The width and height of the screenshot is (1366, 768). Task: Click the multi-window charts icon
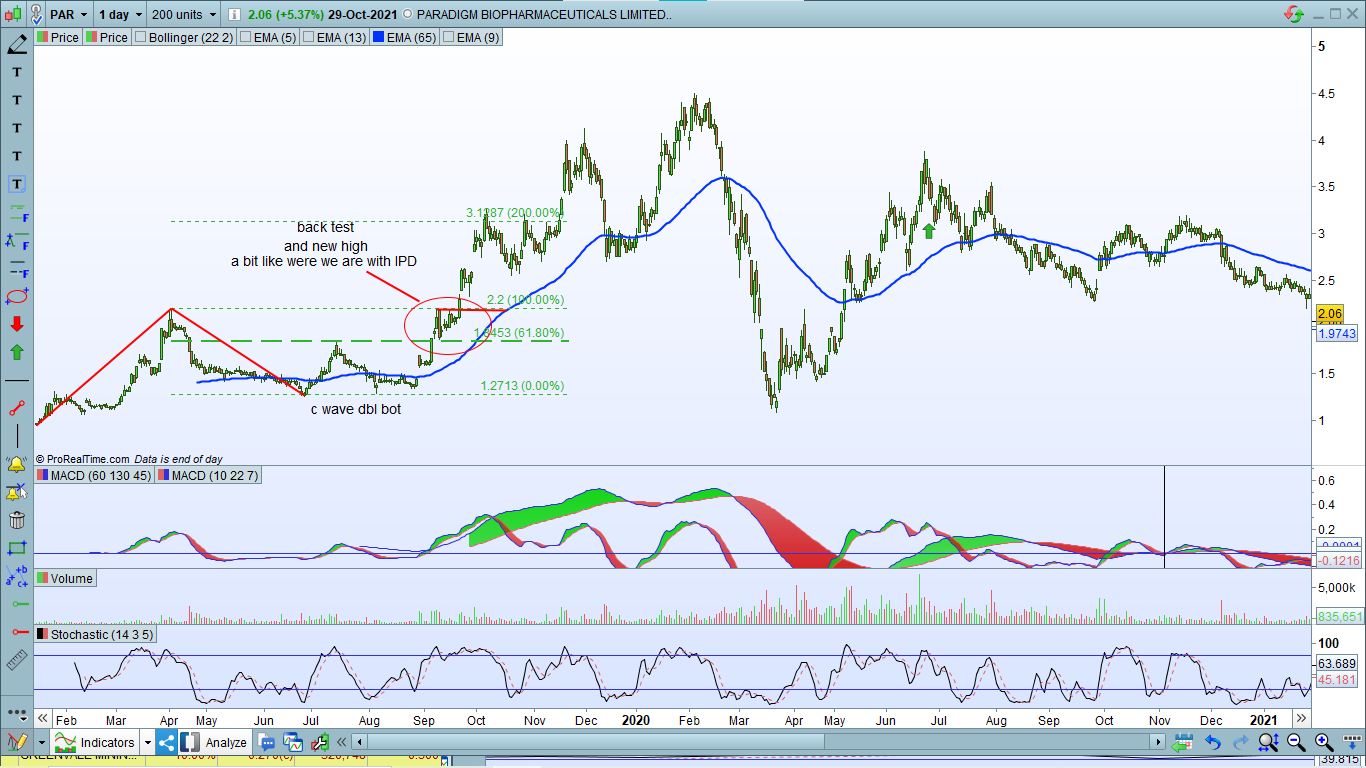(294, 742)
